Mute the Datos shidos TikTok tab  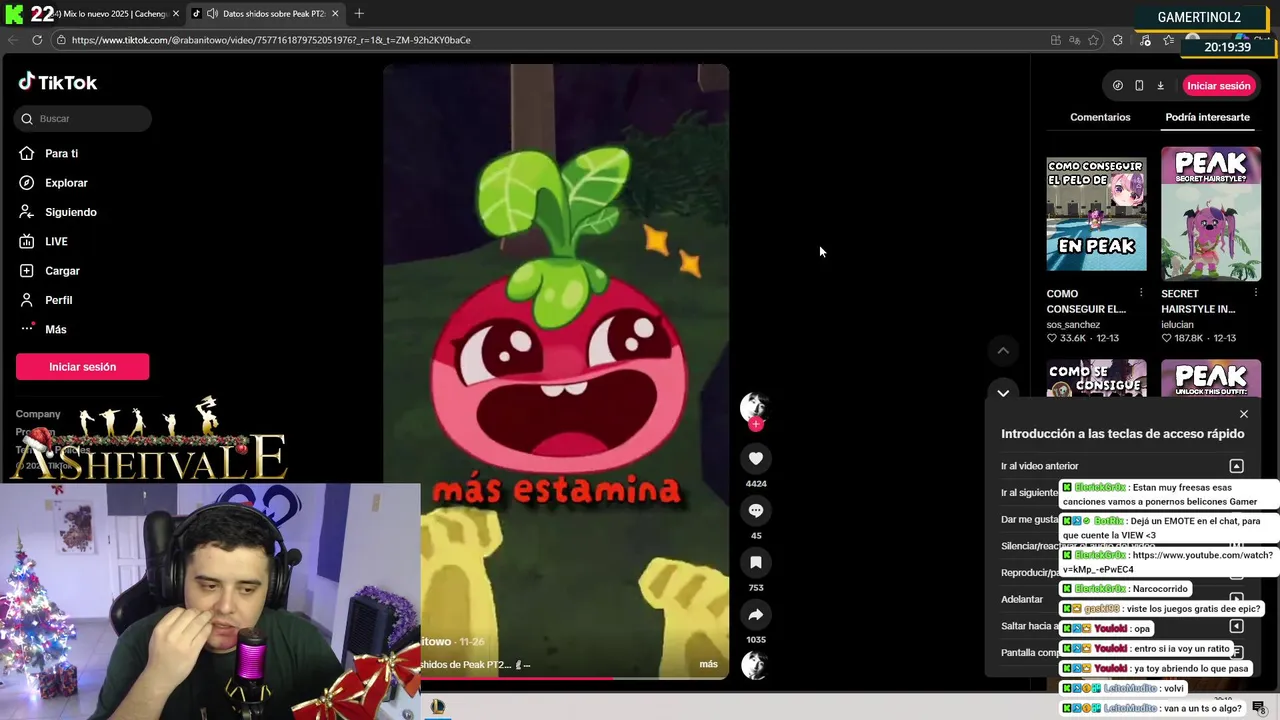point(212,14)
